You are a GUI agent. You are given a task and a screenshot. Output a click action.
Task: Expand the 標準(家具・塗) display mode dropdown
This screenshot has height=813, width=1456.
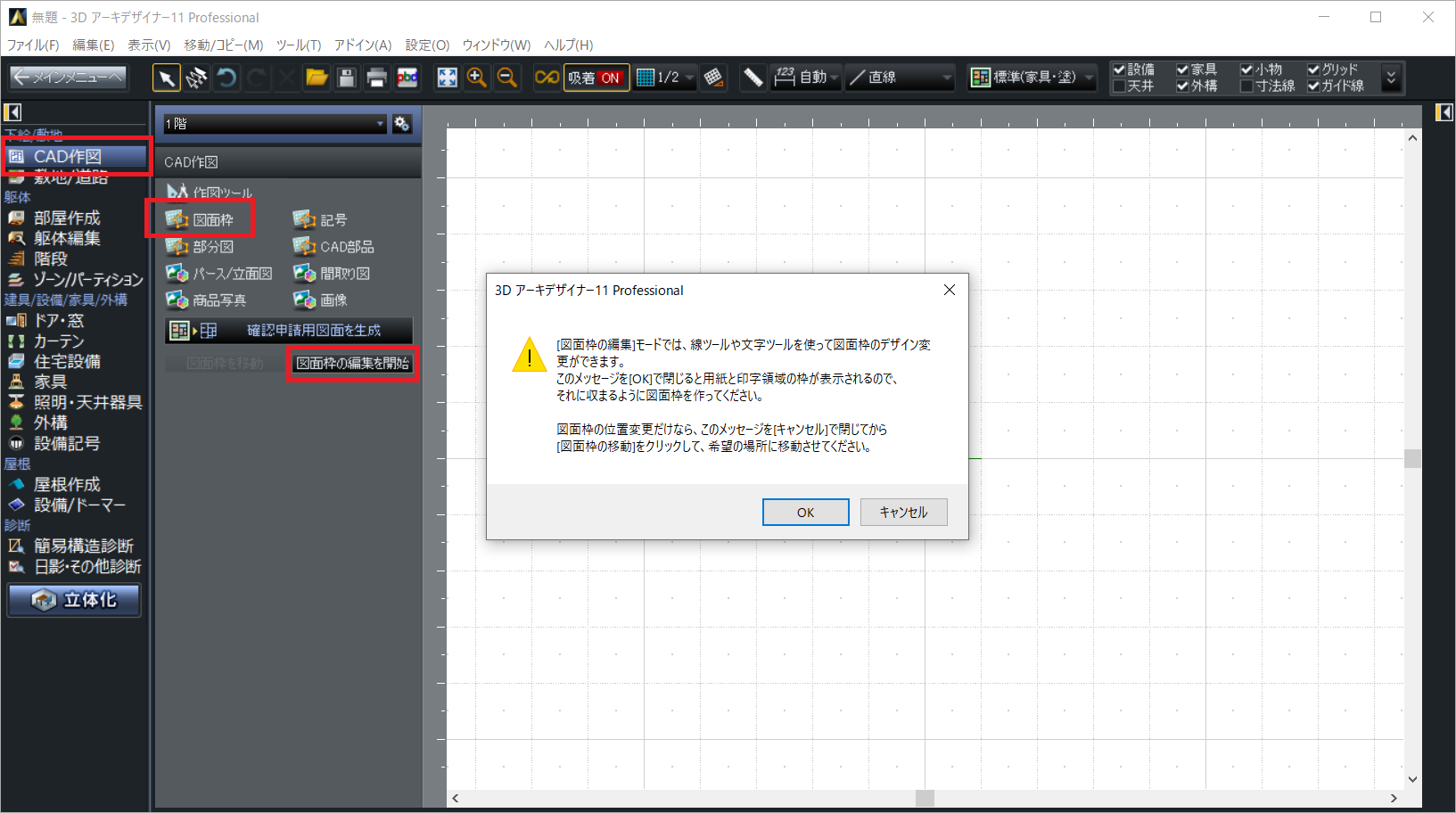1032,78
